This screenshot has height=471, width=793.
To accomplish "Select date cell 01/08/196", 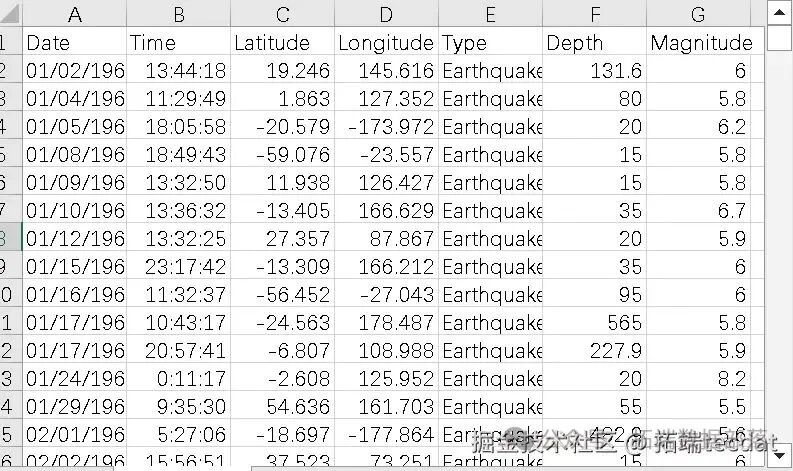I will point(74,154).
